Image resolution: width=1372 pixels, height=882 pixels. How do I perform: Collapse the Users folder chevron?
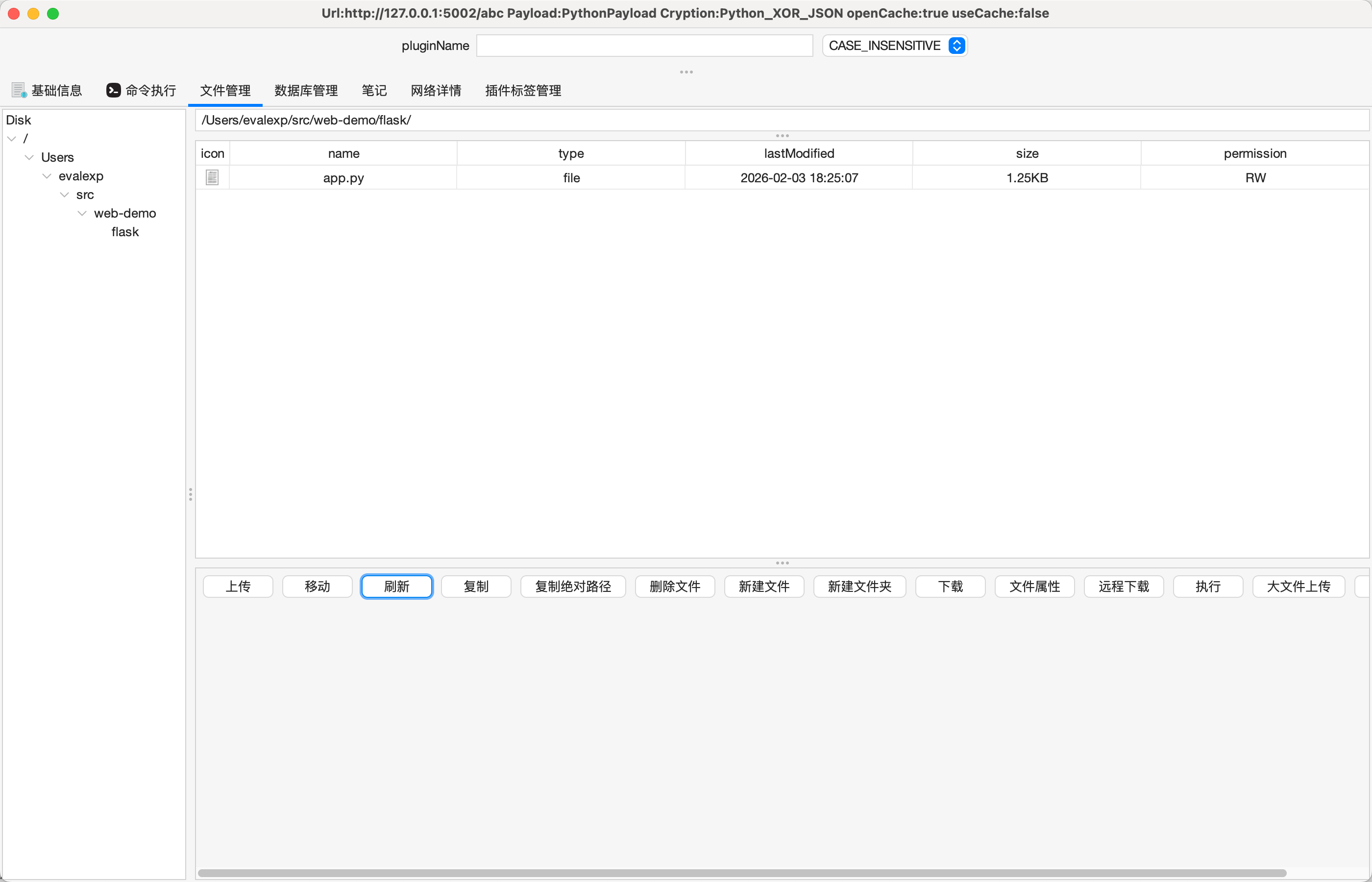[x=29, y=157]
